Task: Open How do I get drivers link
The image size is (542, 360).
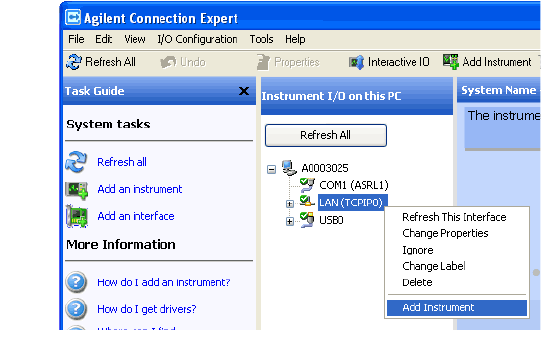Action: pos(147,309)
